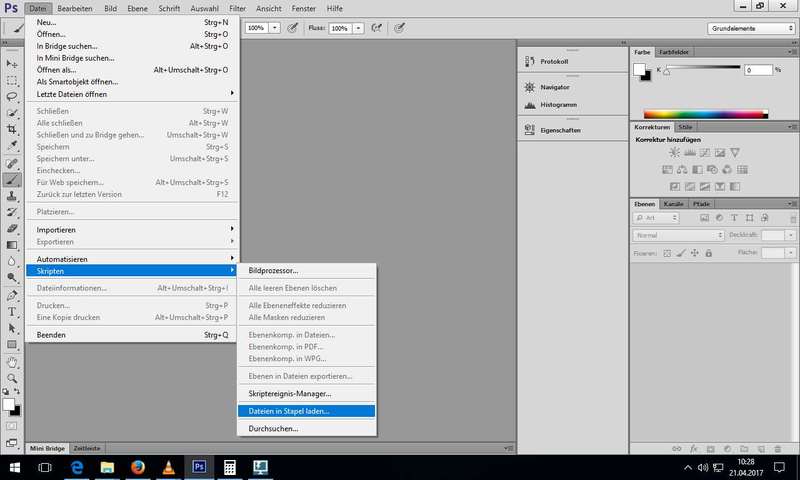Open the Navigator panel icon
Screen dimensions: 800x480
coord(530,87)
